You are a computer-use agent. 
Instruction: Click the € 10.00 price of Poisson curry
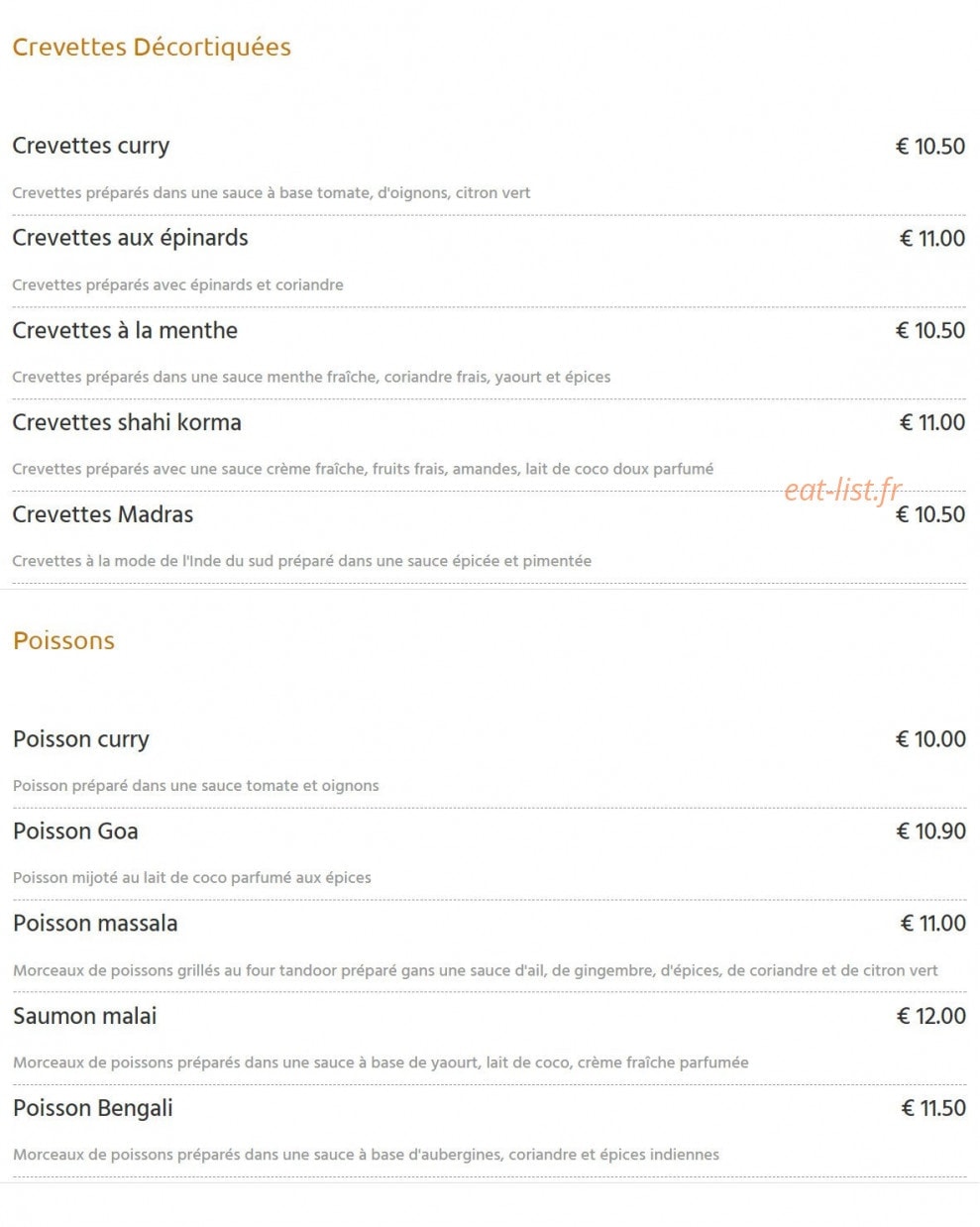[x=930, y=739]
